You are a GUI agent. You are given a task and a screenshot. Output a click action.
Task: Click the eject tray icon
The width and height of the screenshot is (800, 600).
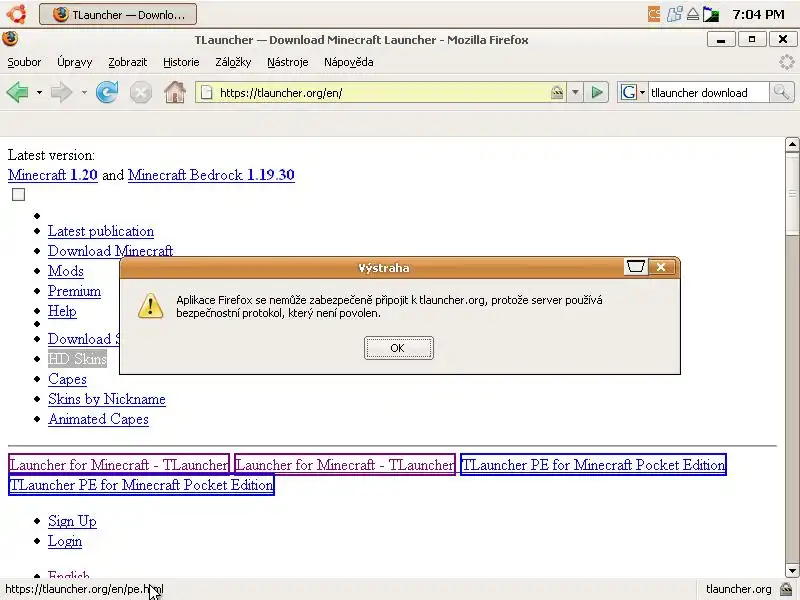(x=692, y=14)
